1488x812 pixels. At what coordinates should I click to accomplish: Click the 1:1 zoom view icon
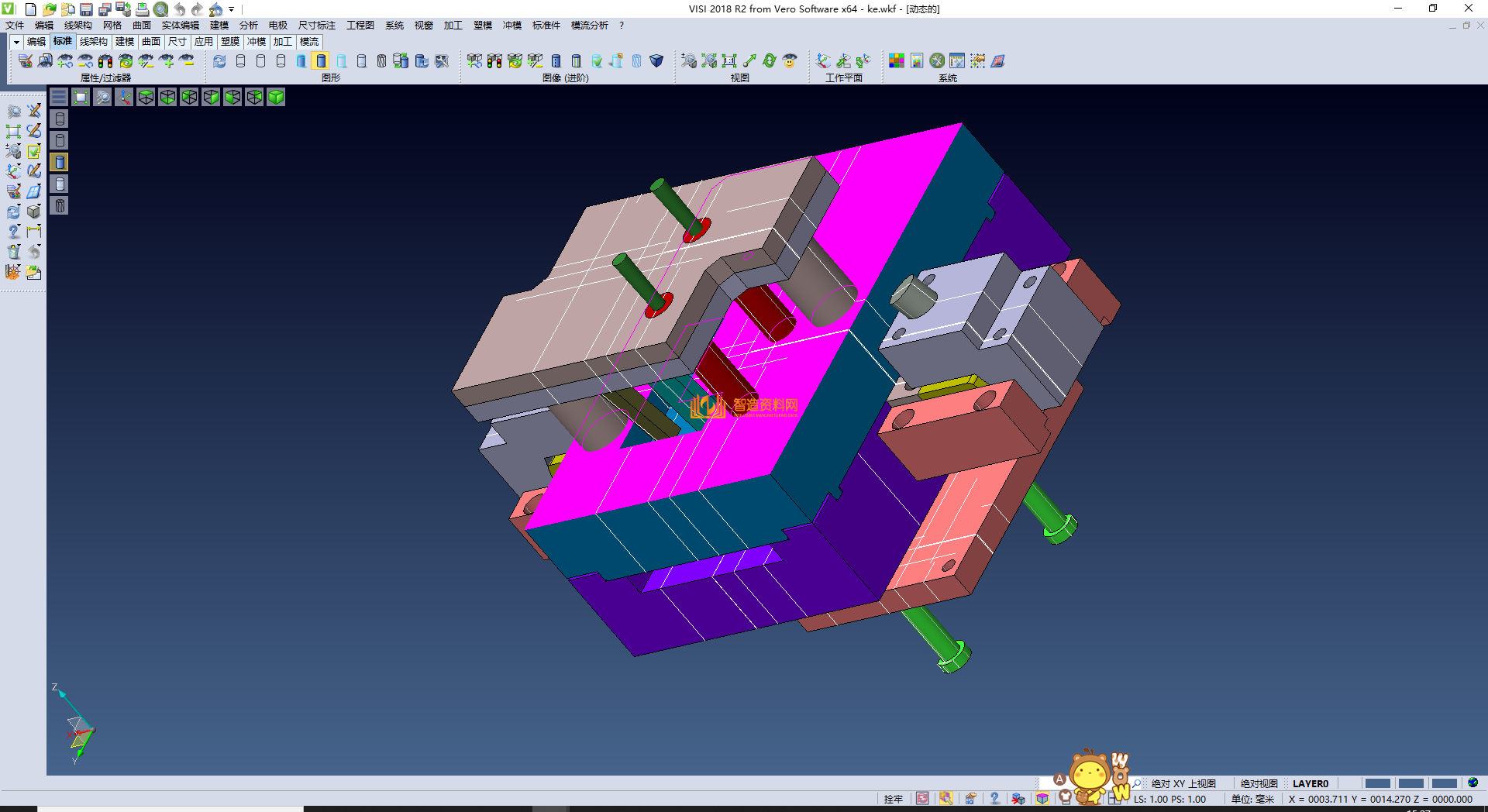point(729,60)
